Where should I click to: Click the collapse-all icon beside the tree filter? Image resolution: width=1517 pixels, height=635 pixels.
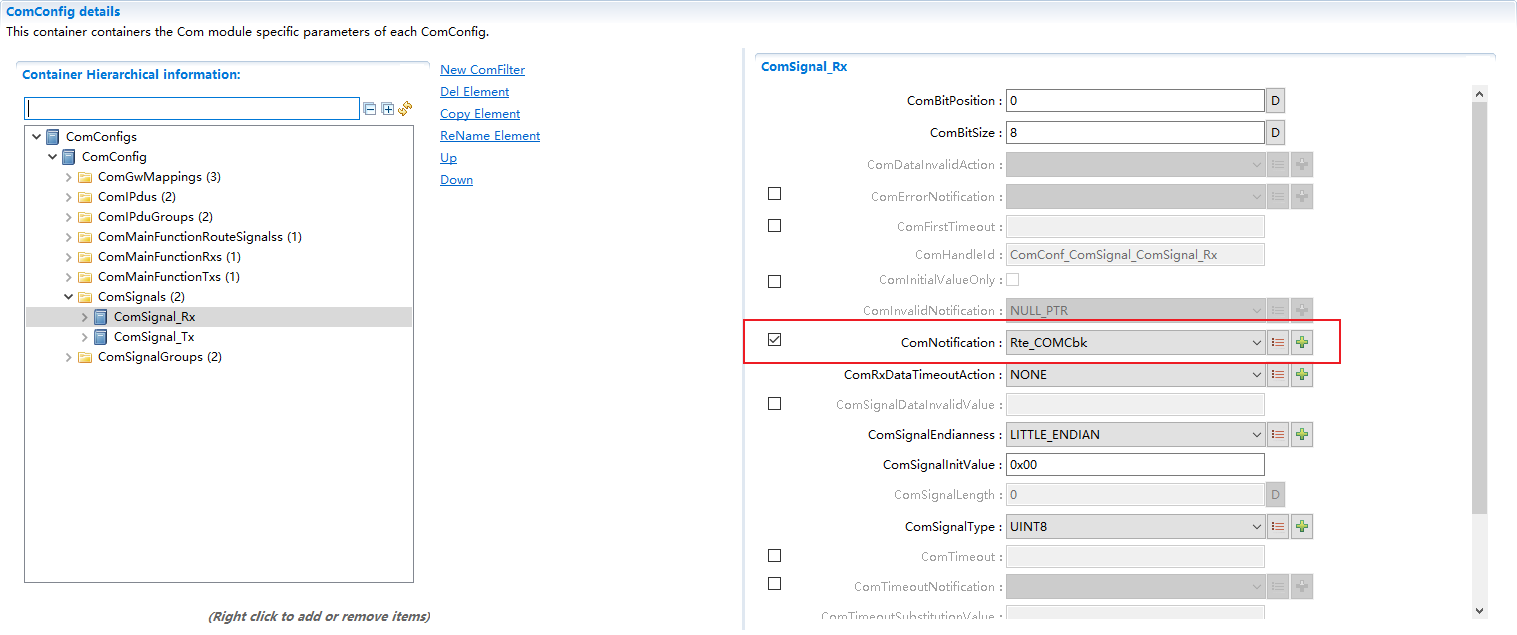pos(370,108)
